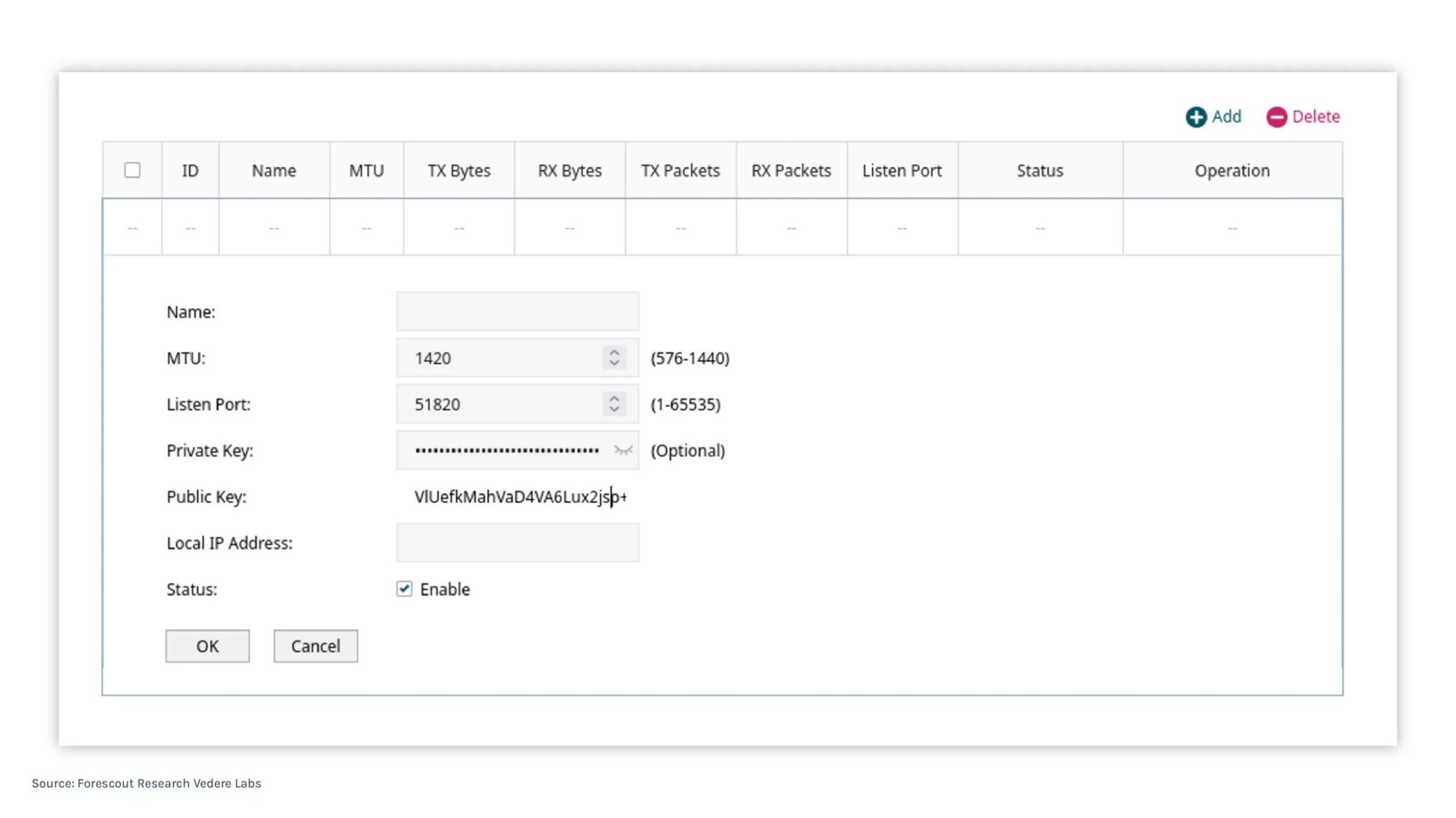Cancel the tunnel configuration
Viewport: 1456px width, 818px height.
315,646
